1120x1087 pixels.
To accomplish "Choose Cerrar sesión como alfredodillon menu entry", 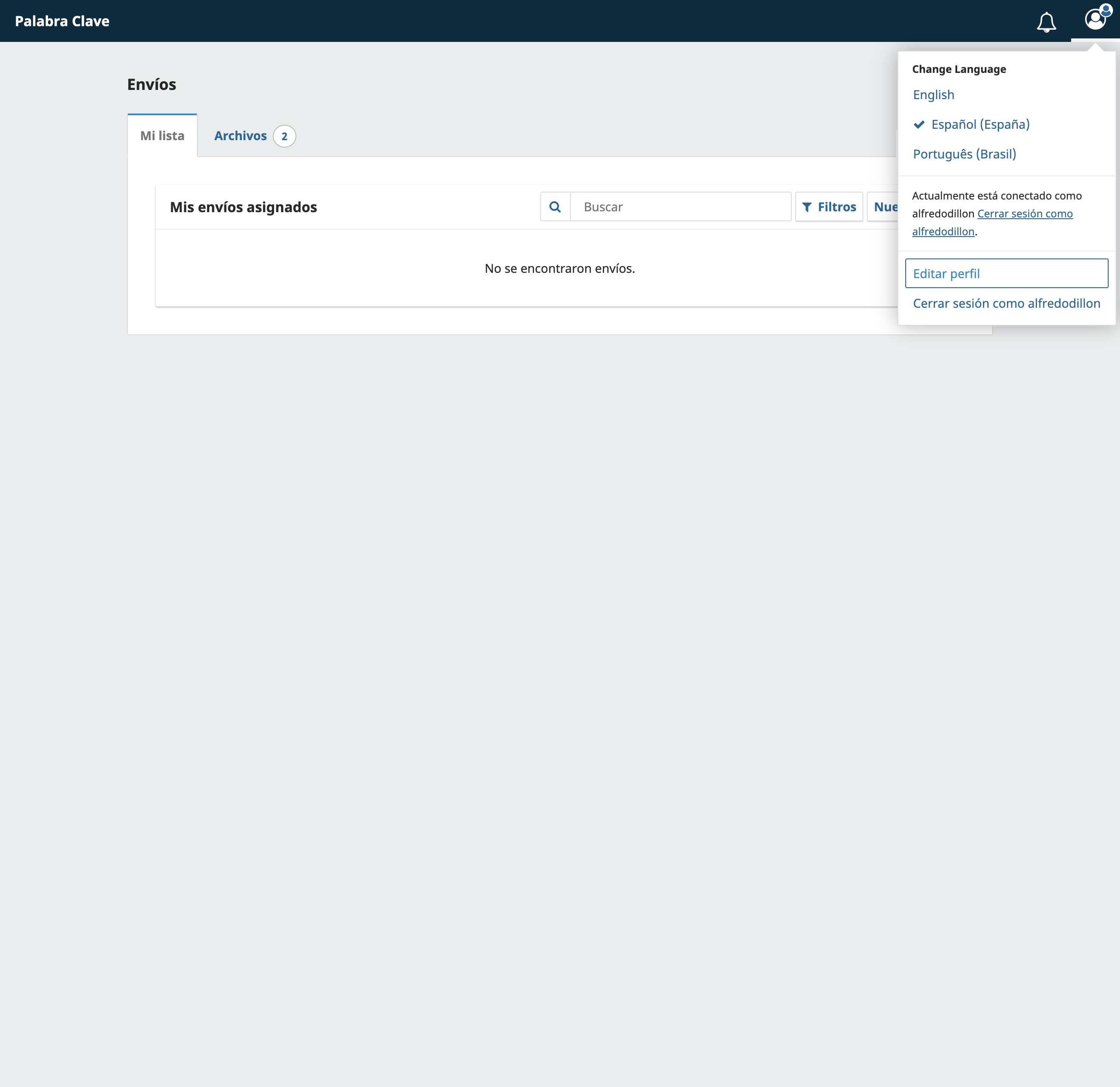I will tap(1006, 303).
